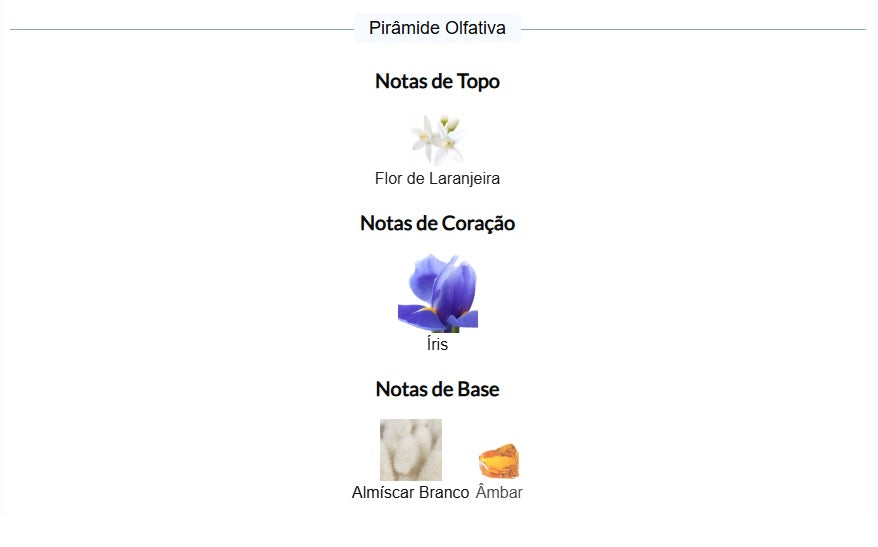Click the word Laranjeira under the blossom
Viewport: 878px width, 547px height.
point(464,179)
